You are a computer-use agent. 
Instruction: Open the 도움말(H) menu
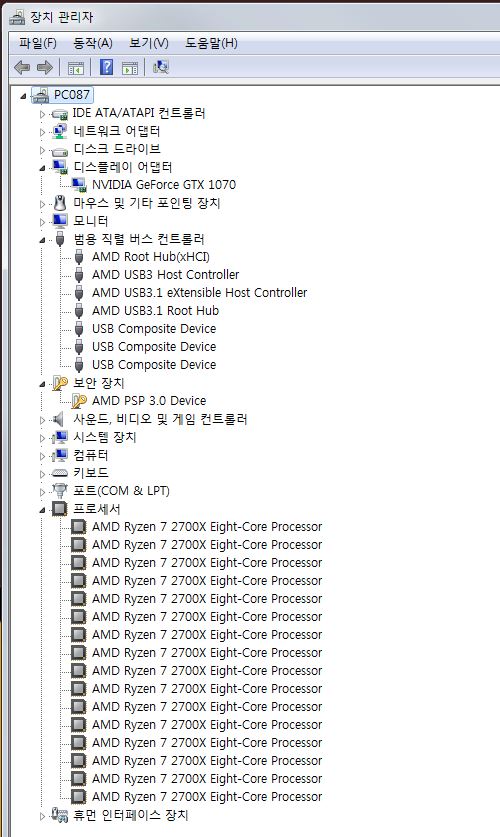pyautogui.click(x=211, y=43)
